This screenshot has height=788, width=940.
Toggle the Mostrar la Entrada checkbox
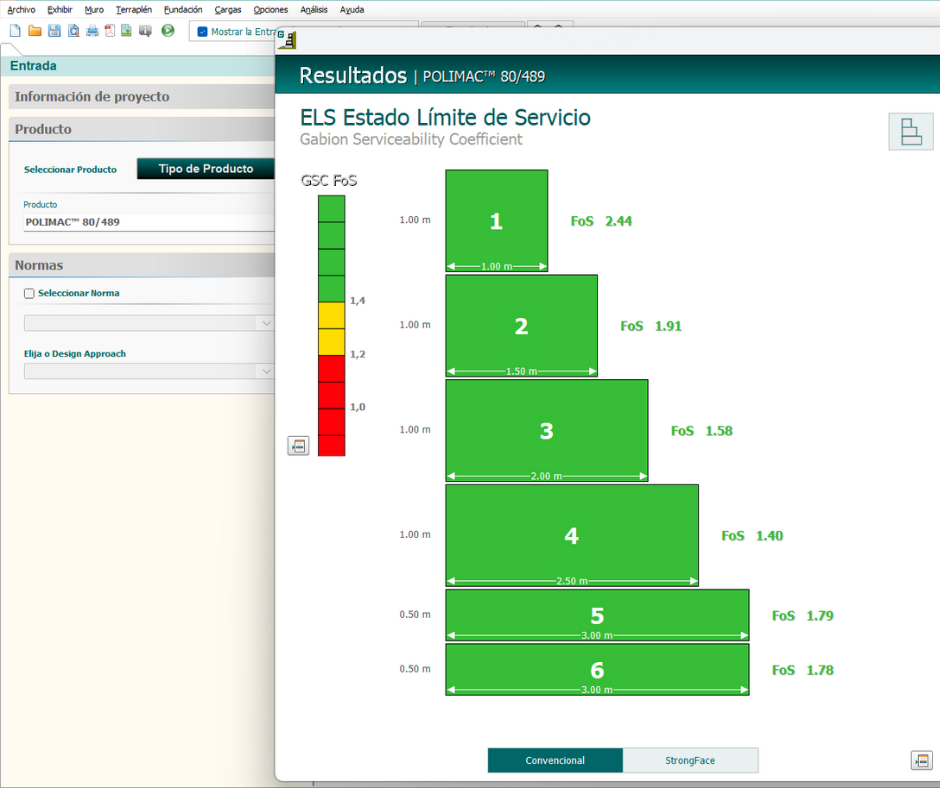click(203, 32)
